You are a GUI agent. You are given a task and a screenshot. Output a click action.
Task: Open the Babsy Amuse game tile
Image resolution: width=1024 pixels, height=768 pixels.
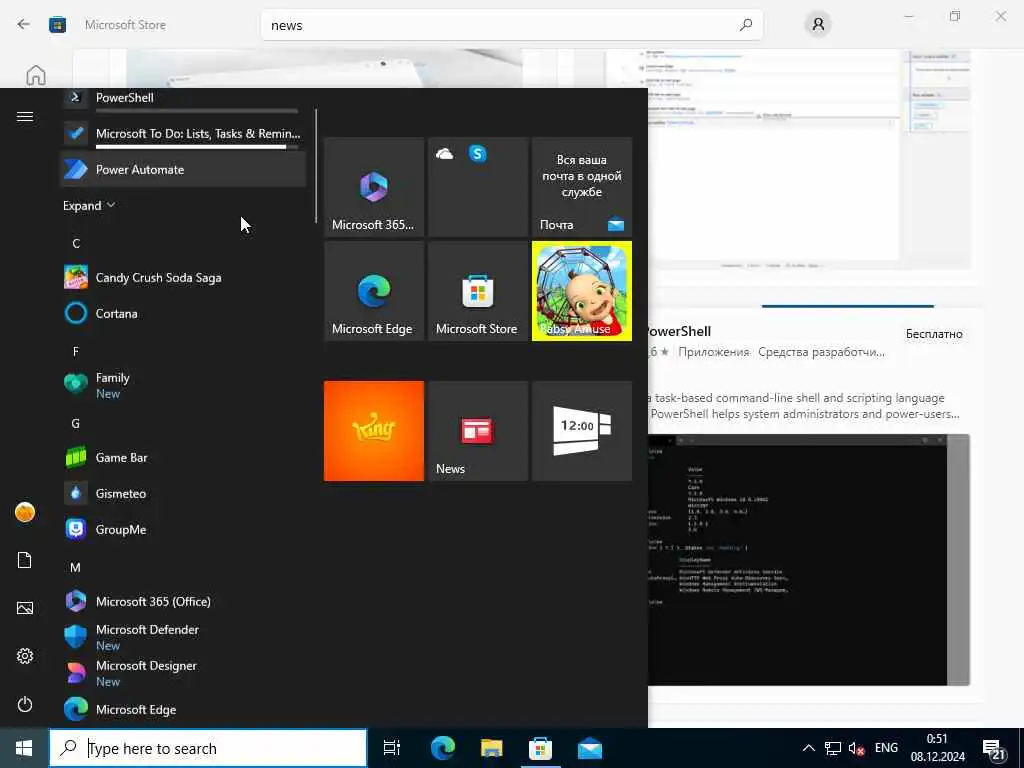582,291
